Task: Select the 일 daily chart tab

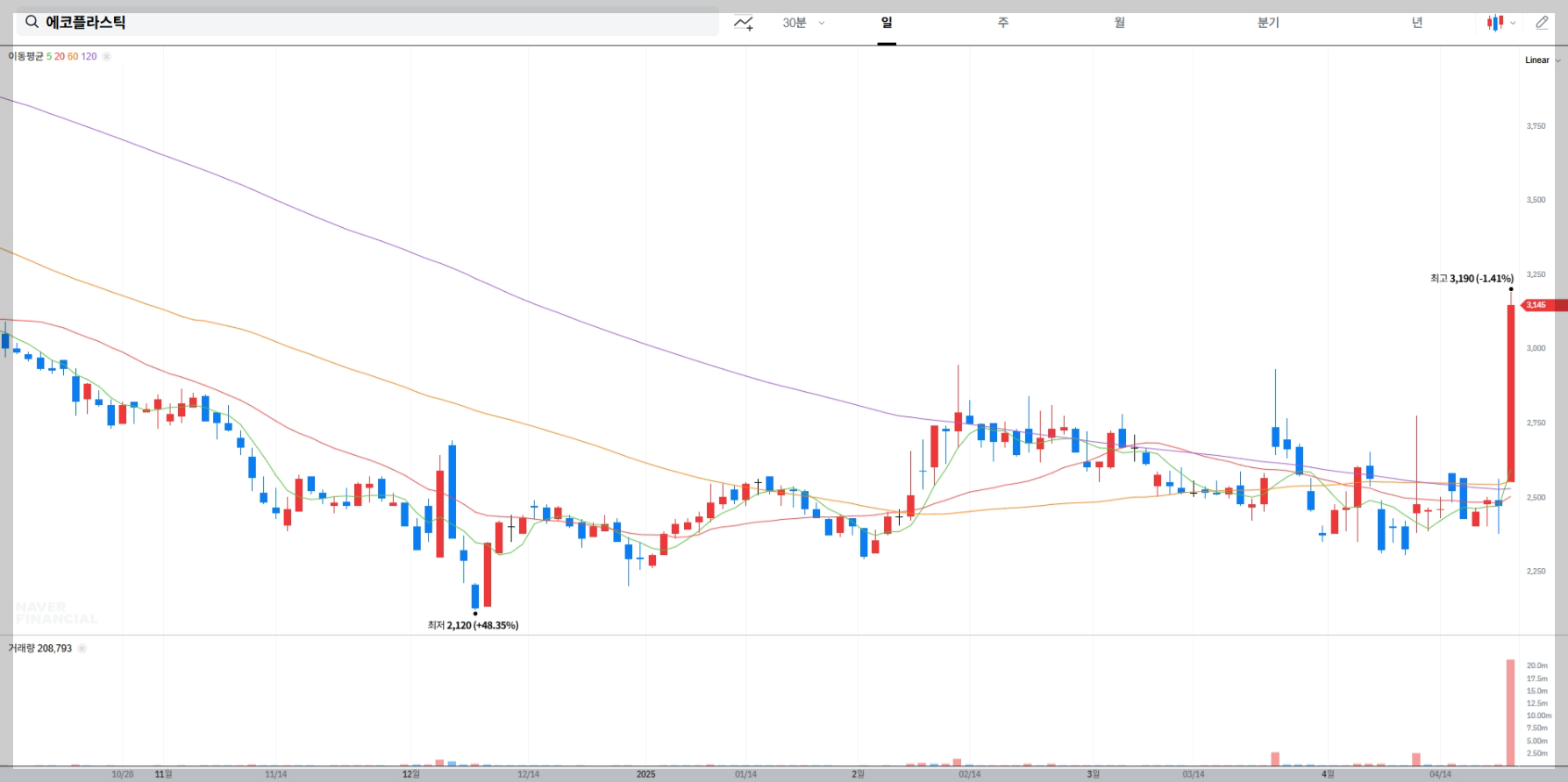Action: coord(887,23)
